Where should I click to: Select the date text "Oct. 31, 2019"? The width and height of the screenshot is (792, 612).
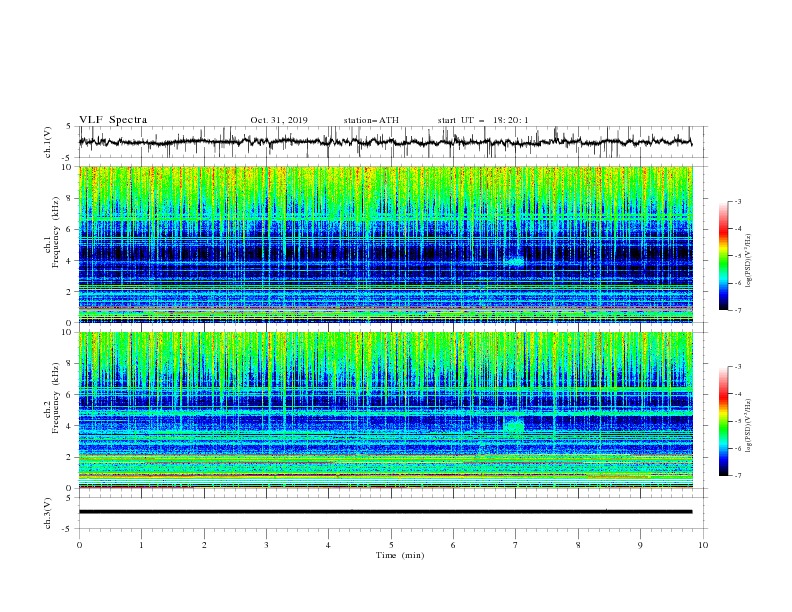click(279, 120)
